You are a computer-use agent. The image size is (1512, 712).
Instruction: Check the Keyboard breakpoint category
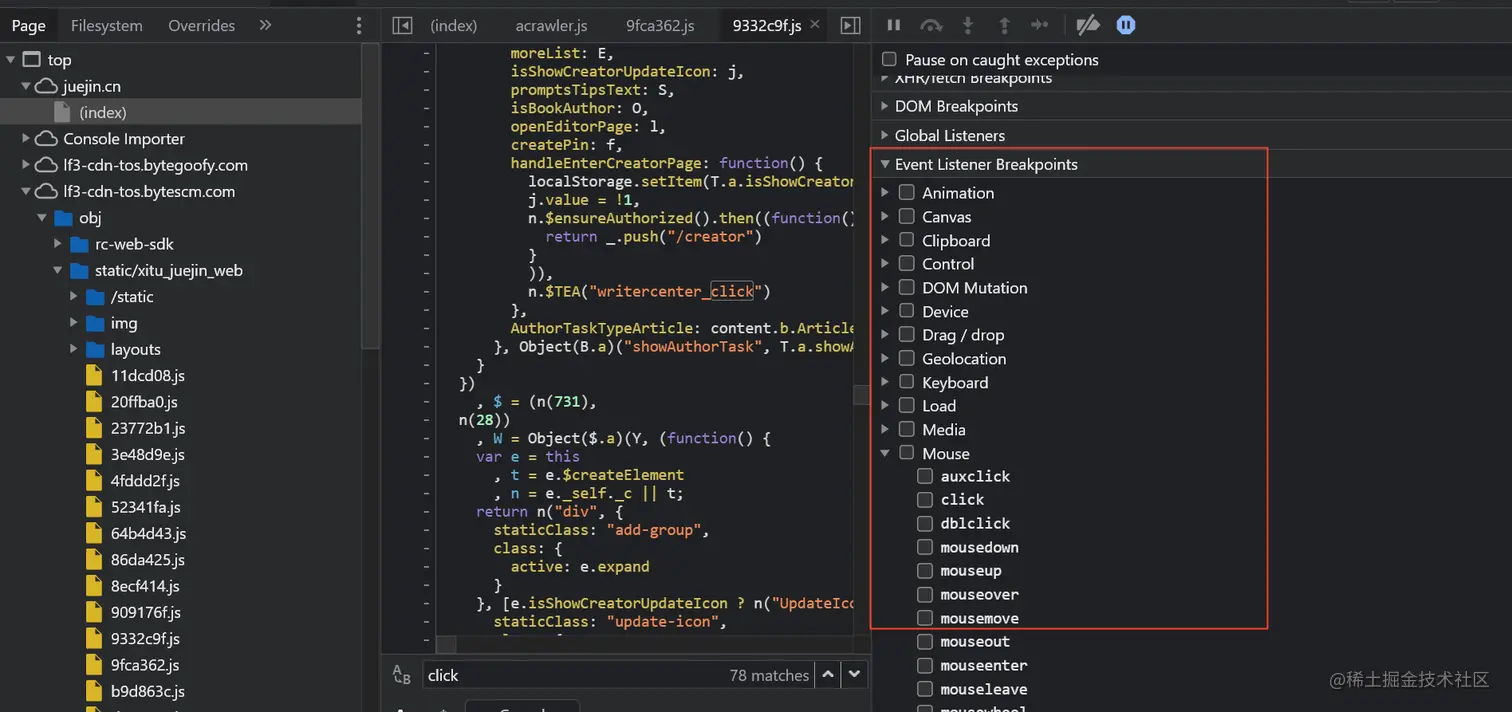point(906,382)
